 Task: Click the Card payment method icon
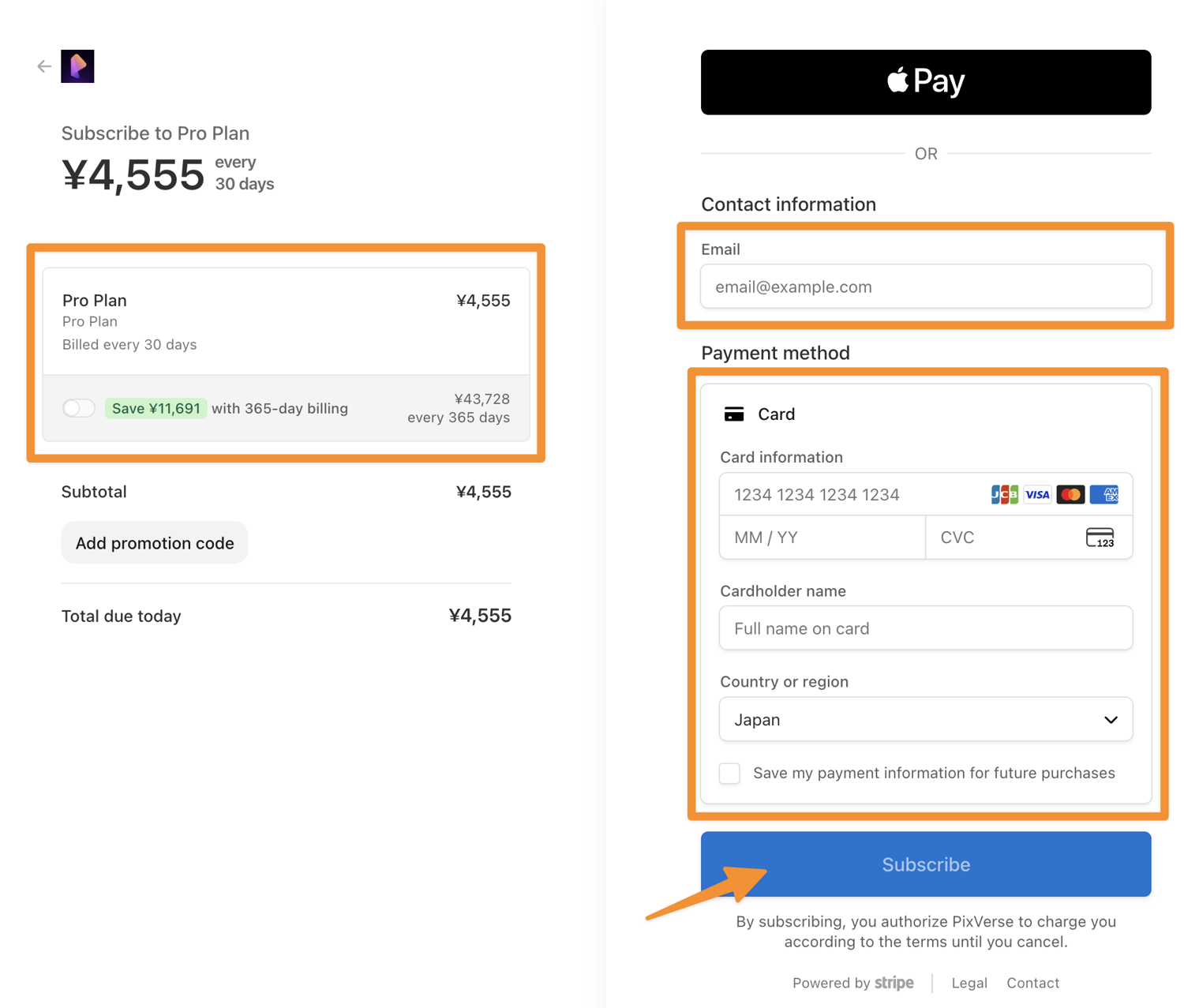coord(734,414)
